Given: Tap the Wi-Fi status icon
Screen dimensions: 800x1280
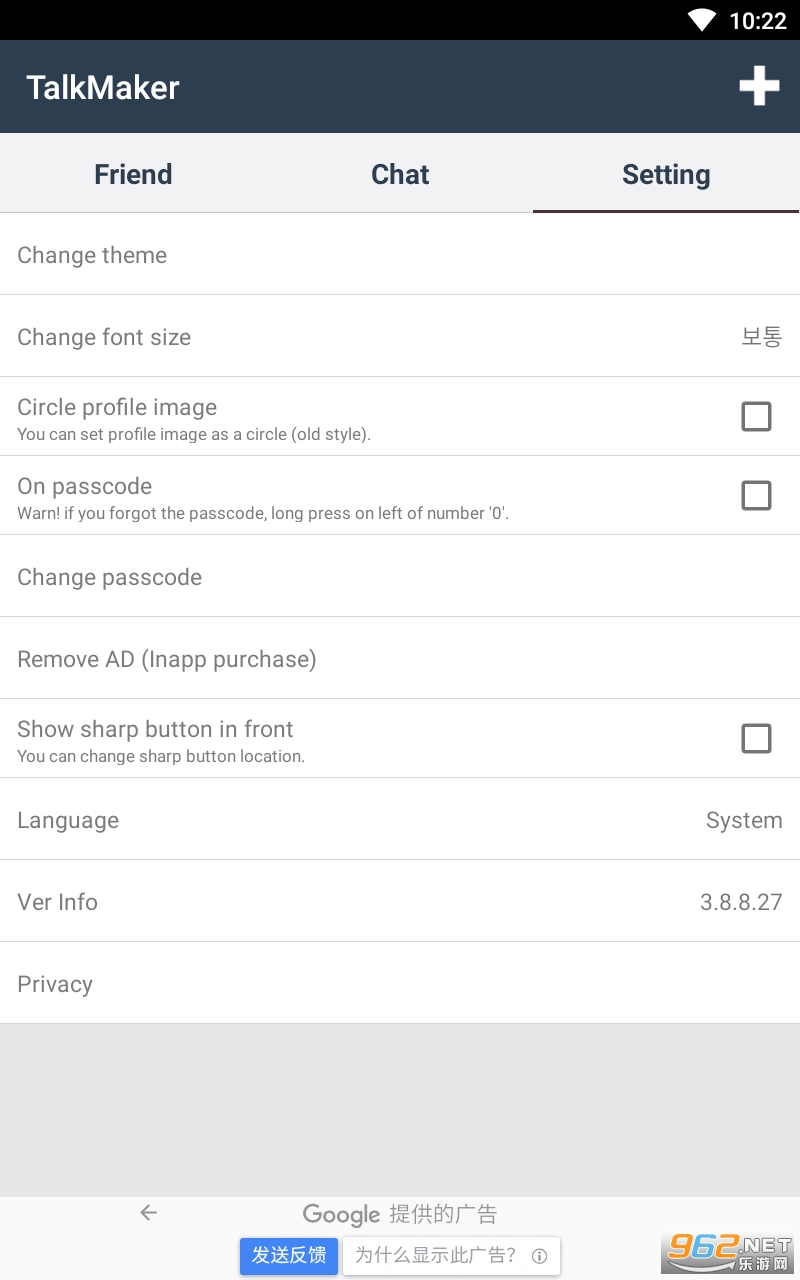Looking at the screenshot, I should tap(702, 20).
